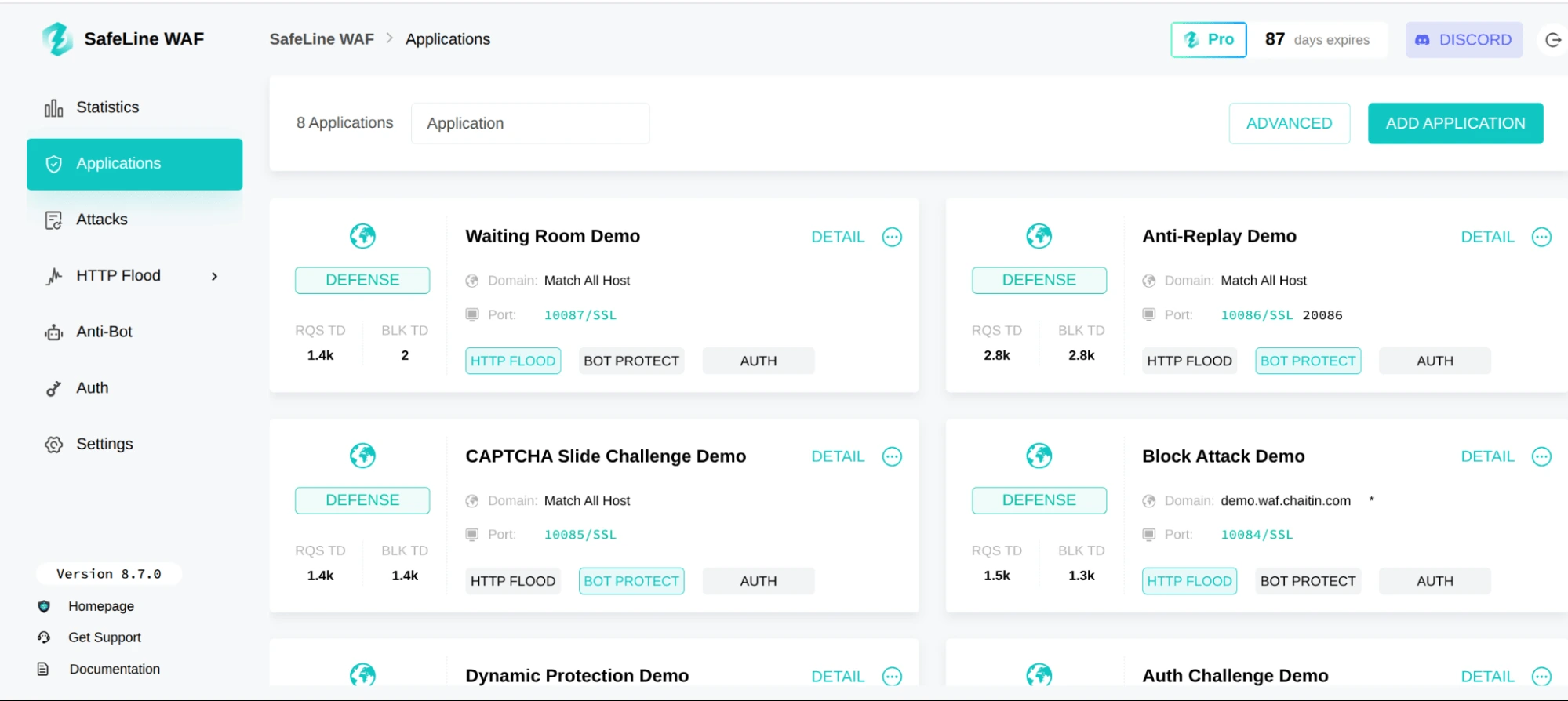The image size is (1568, 701).
Task: Click the ADD APPLICATION button
Action: point(1455,123)
